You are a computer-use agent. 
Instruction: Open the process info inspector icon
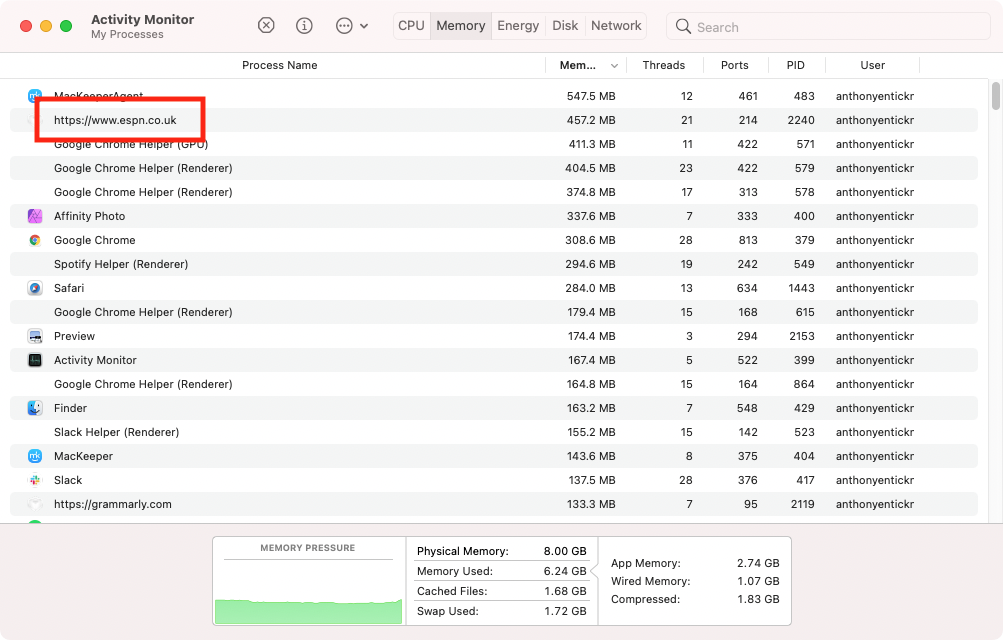tap(304, 26)
